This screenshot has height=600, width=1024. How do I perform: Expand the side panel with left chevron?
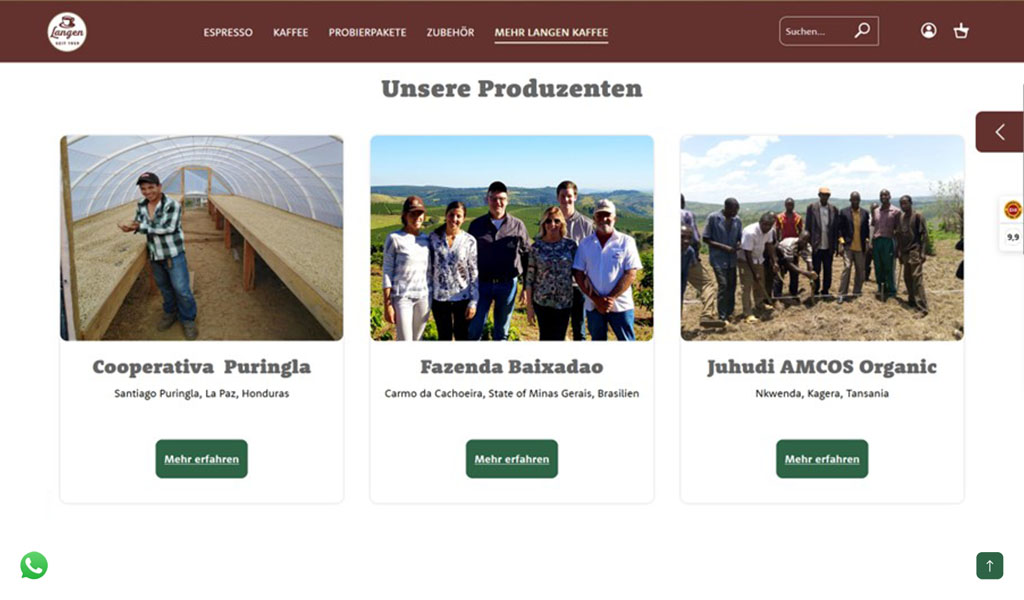click(x=1000, y=132)
